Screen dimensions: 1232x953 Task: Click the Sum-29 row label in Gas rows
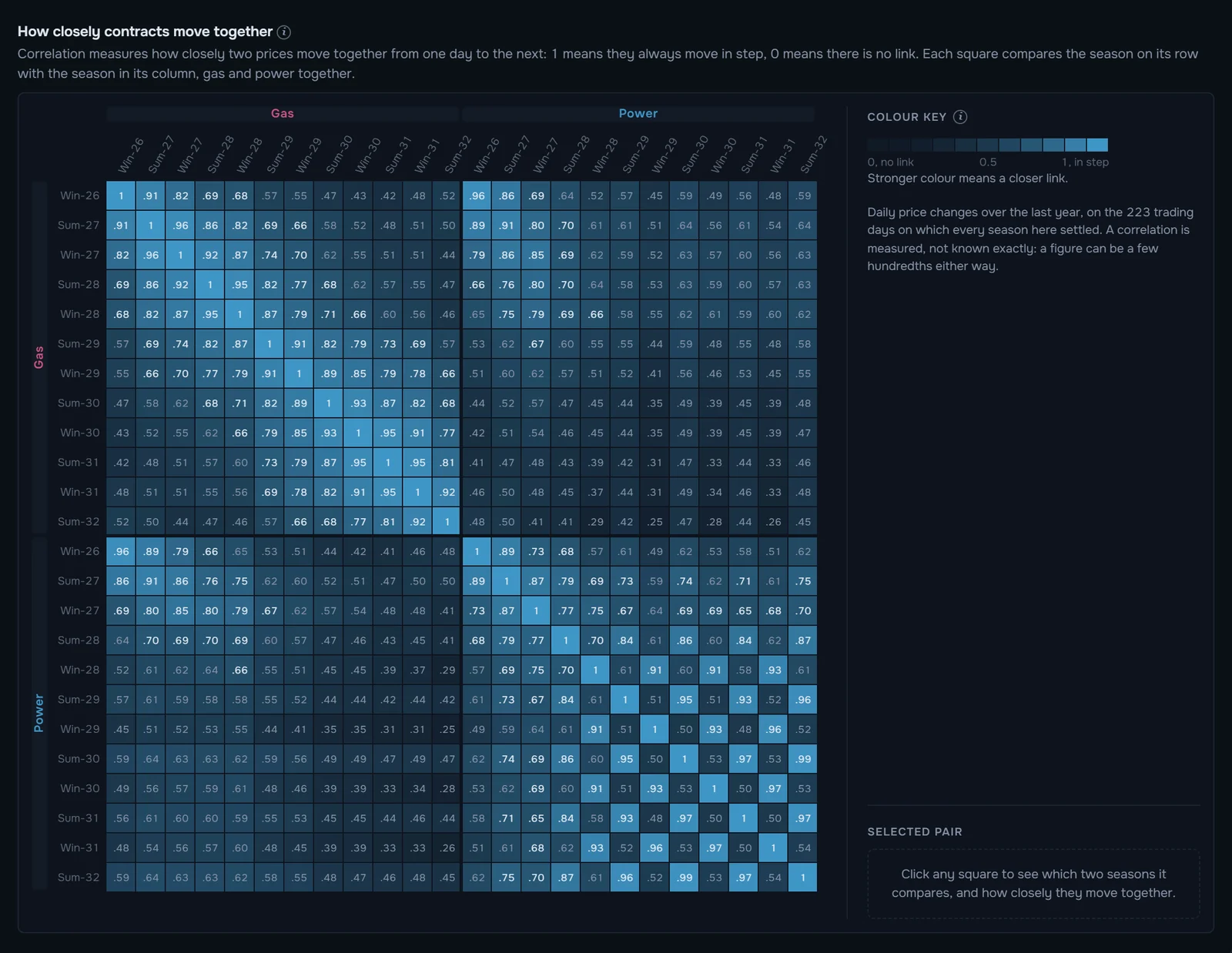79,344
